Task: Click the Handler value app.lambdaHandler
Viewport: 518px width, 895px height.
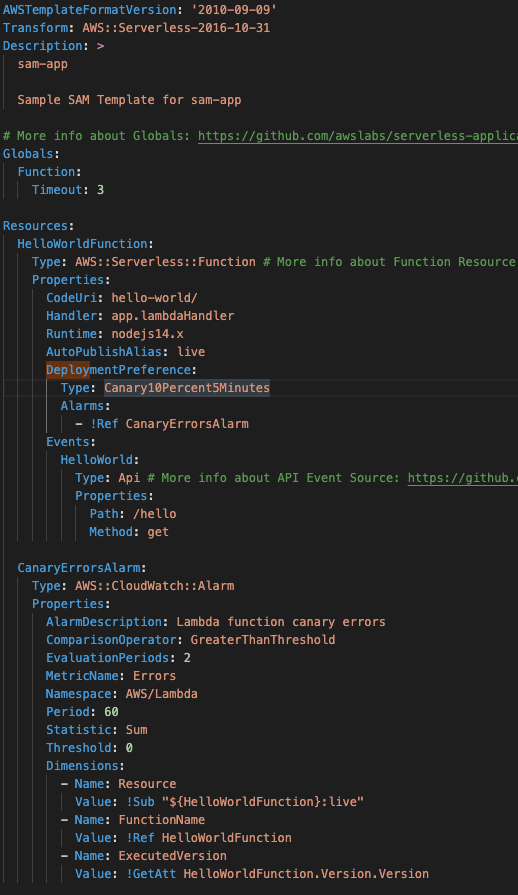Action: pyautogui.click(x=172, y=316)
